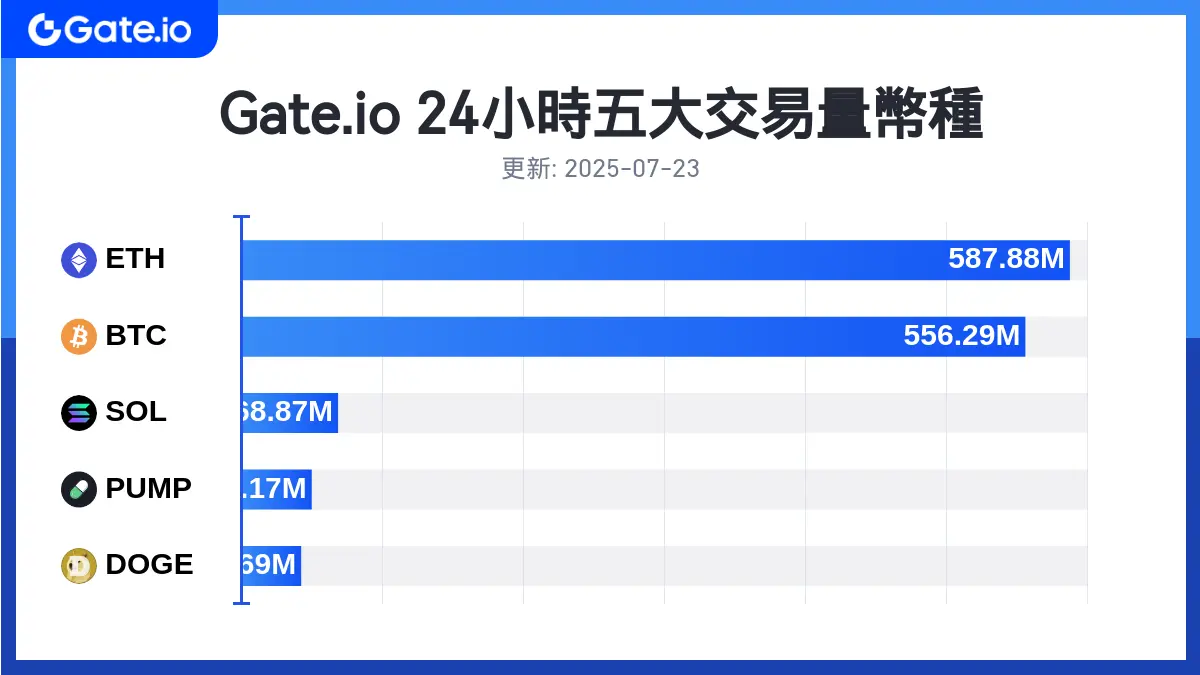Select the Ethereum coin icon
This screenshot has height=675, width=1200.
(x=79, y=260)
